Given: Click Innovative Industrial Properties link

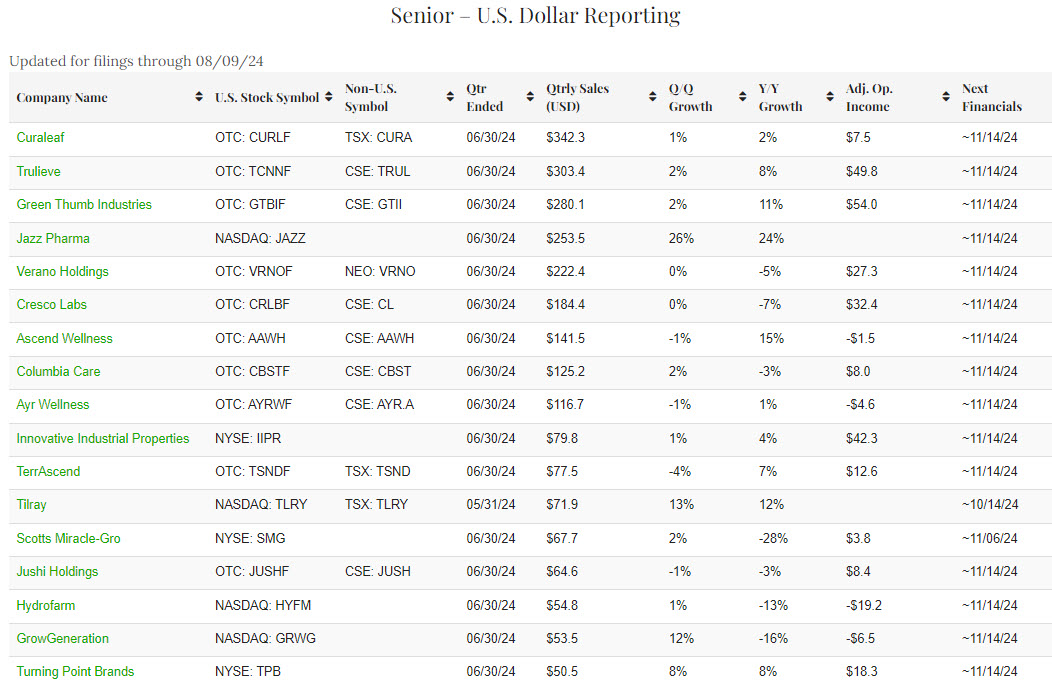Looking at the screenshot, I should pyautogui.click(x=102, y=438).
